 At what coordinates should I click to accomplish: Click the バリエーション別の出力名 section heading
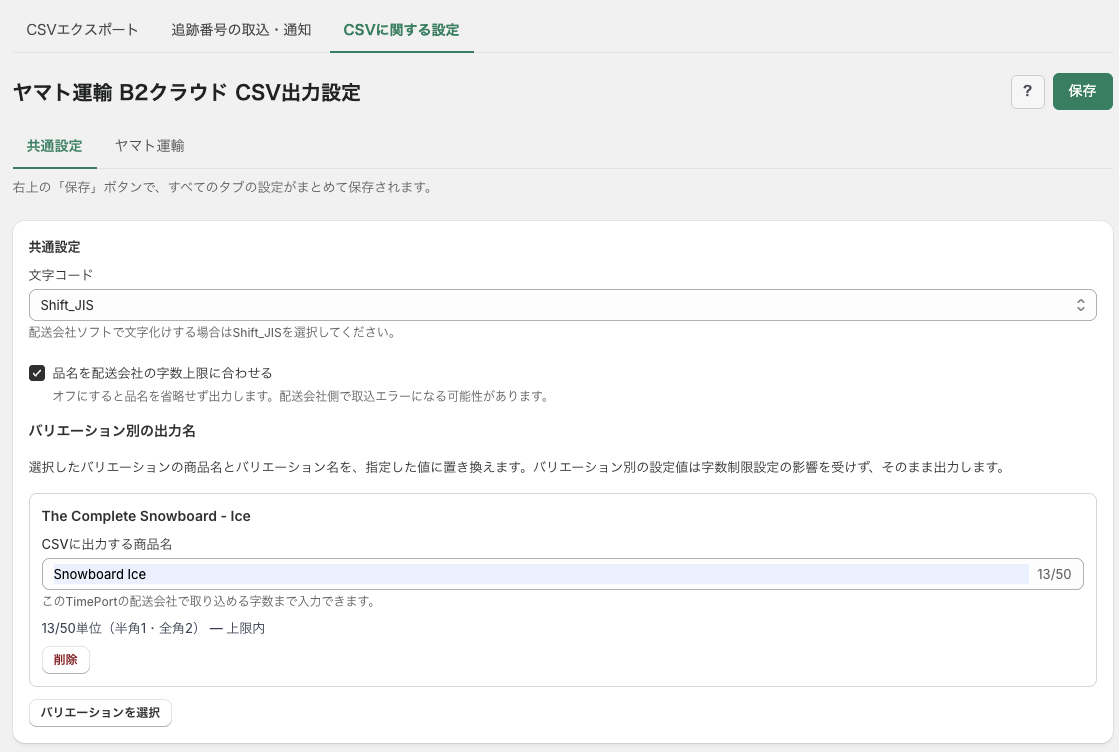pyautogui.click(x=112, y=431)
